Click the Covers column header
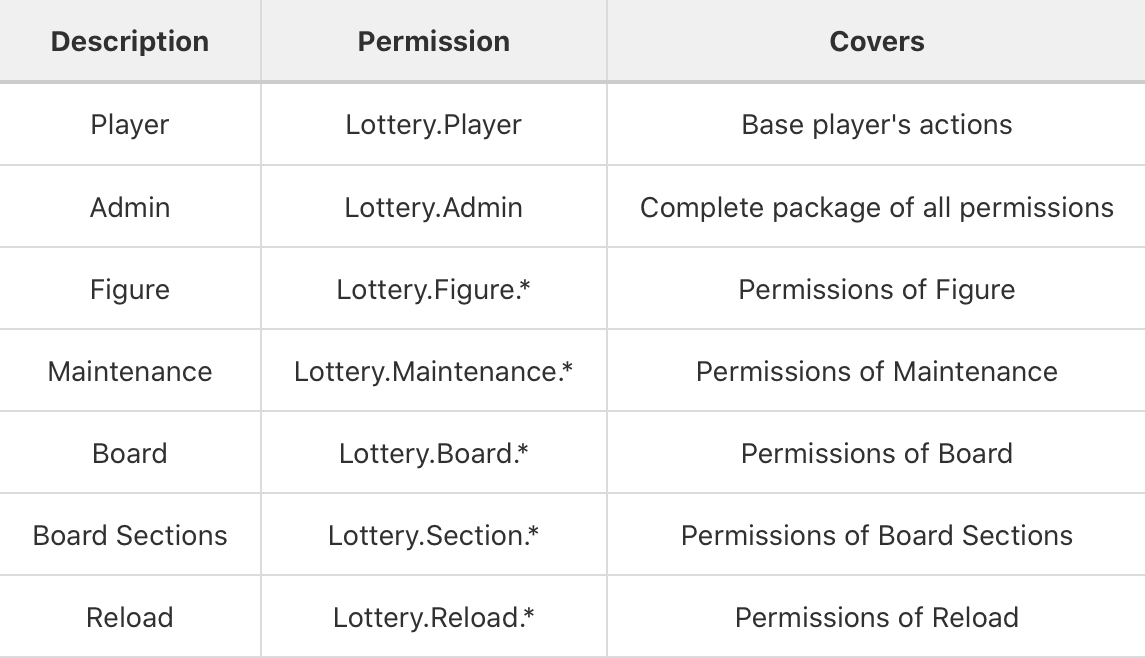The image size is (1145, 658). (x=876, y=41)
